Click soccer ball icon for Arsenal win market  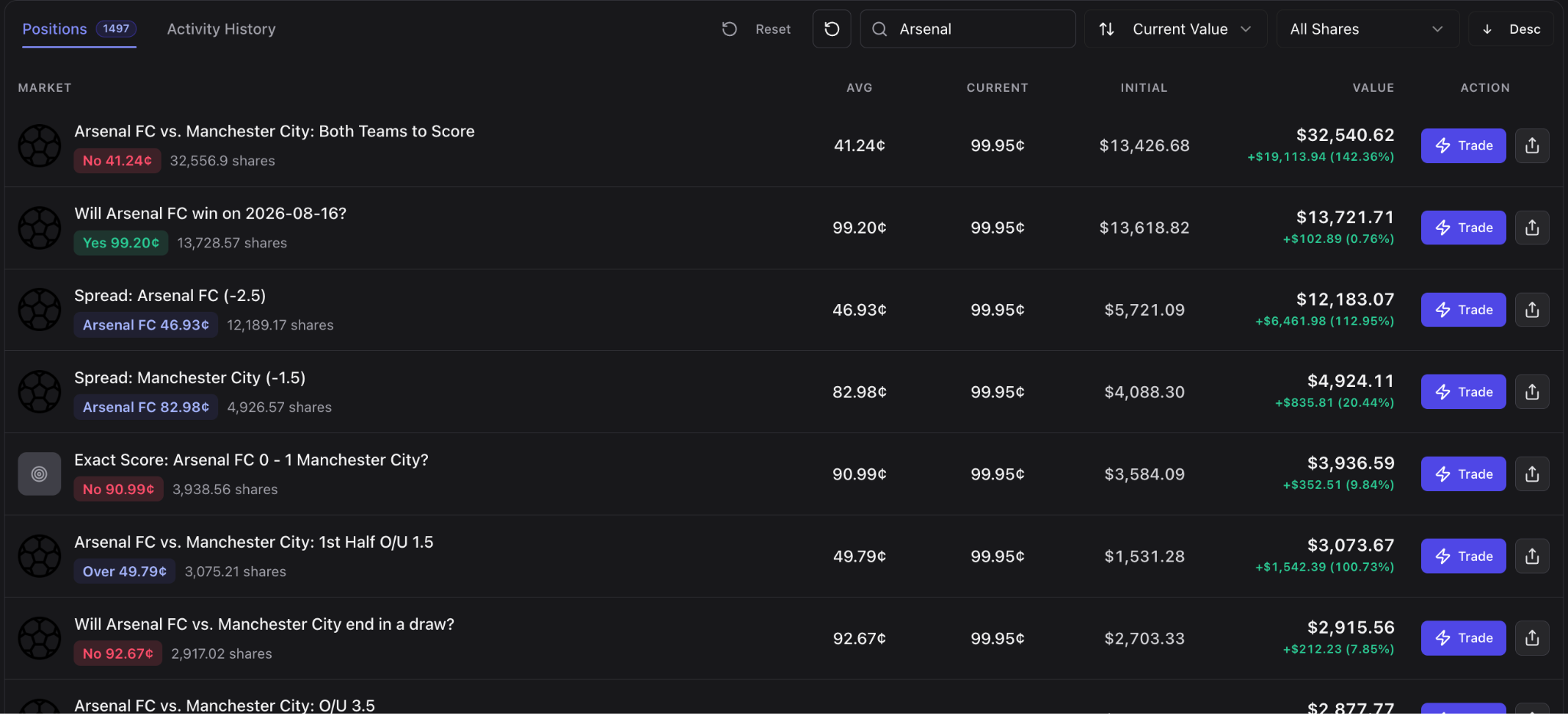pyautogui.click(x=40, y=228)
